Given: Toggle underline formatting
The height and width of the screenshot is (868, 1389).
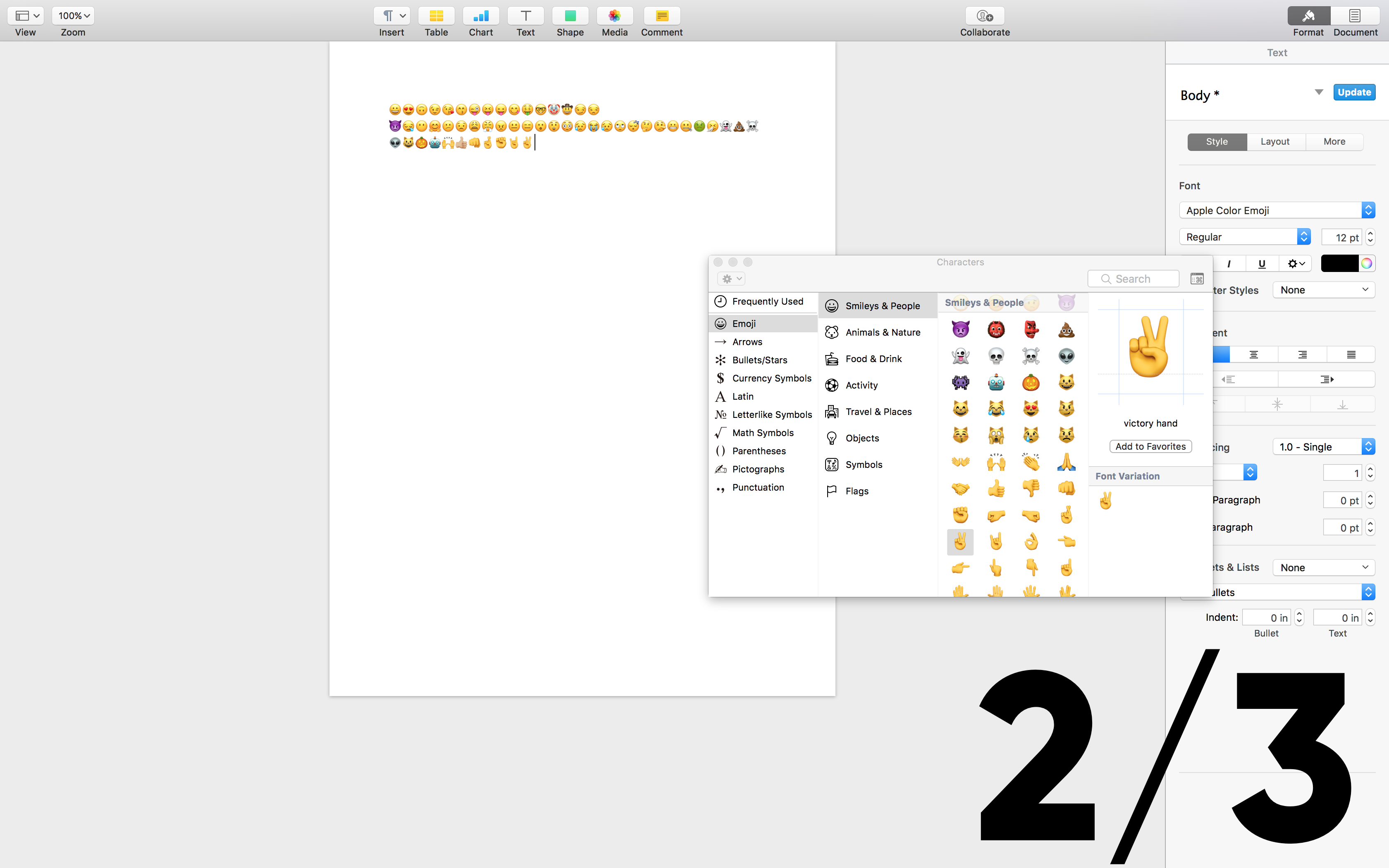Looking at the screenshot, I should (1262, 264).
